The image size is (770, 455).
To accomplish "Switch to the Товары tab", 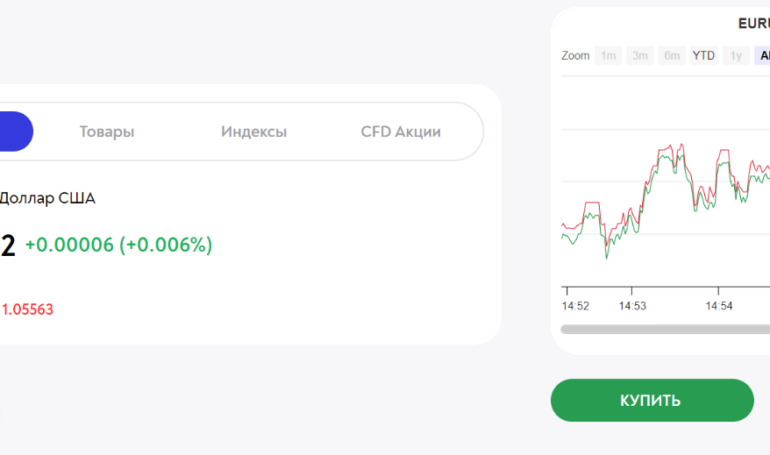I will coord(107,131).
